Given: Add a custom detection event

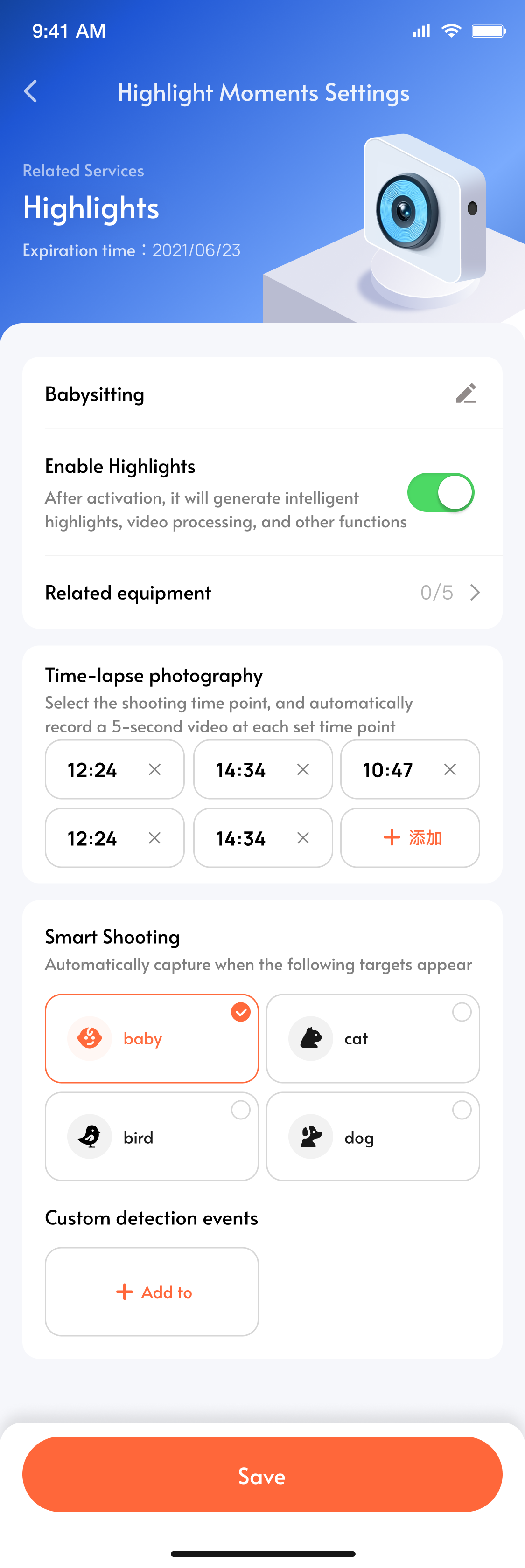Looking at the screenshot, I should pos(152,1292).
